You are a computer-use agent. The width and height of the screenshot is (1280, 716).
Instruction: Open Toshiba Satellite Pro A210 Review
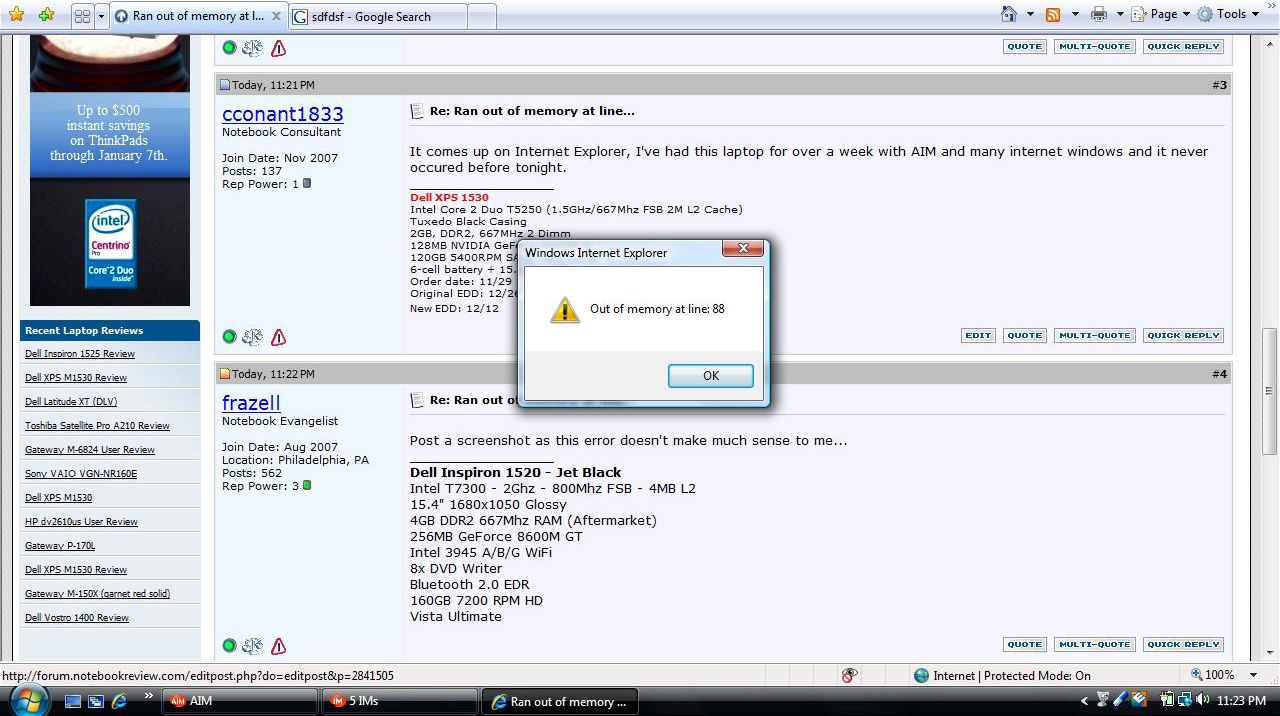(97, 426)
